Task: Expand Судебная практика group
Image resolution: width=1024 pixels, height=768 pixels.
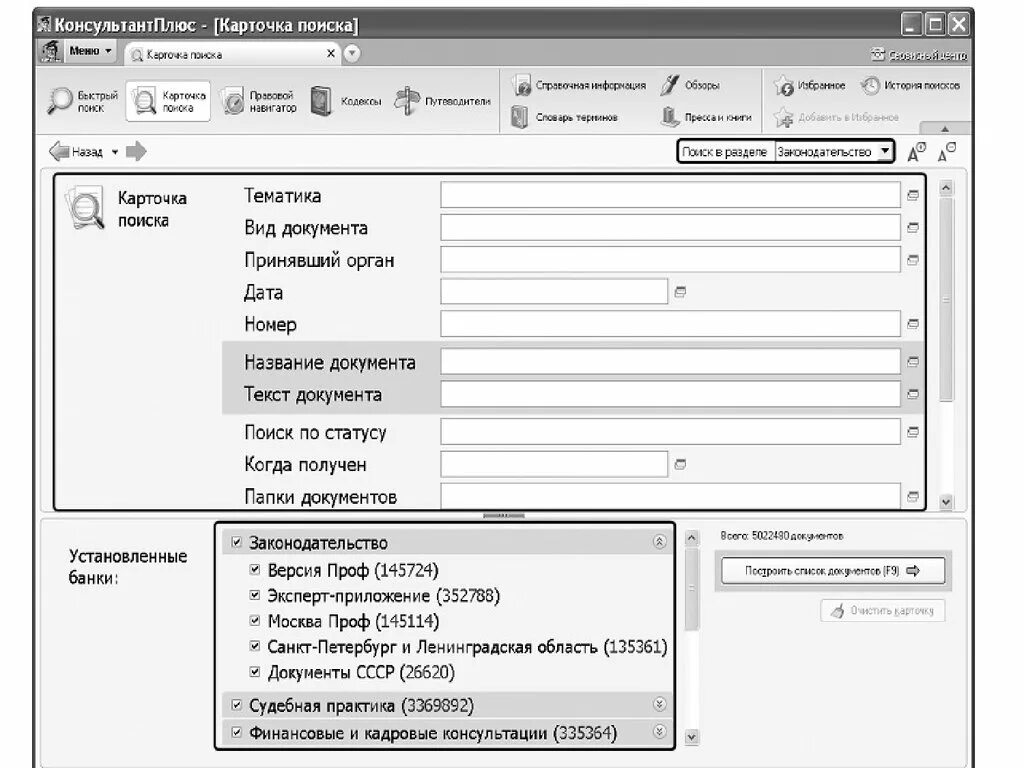Action: (660, 704)
